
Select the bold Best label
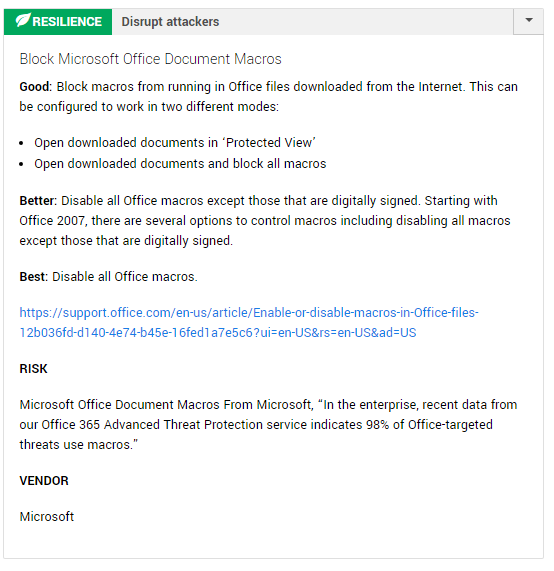(x=34, y=277)
